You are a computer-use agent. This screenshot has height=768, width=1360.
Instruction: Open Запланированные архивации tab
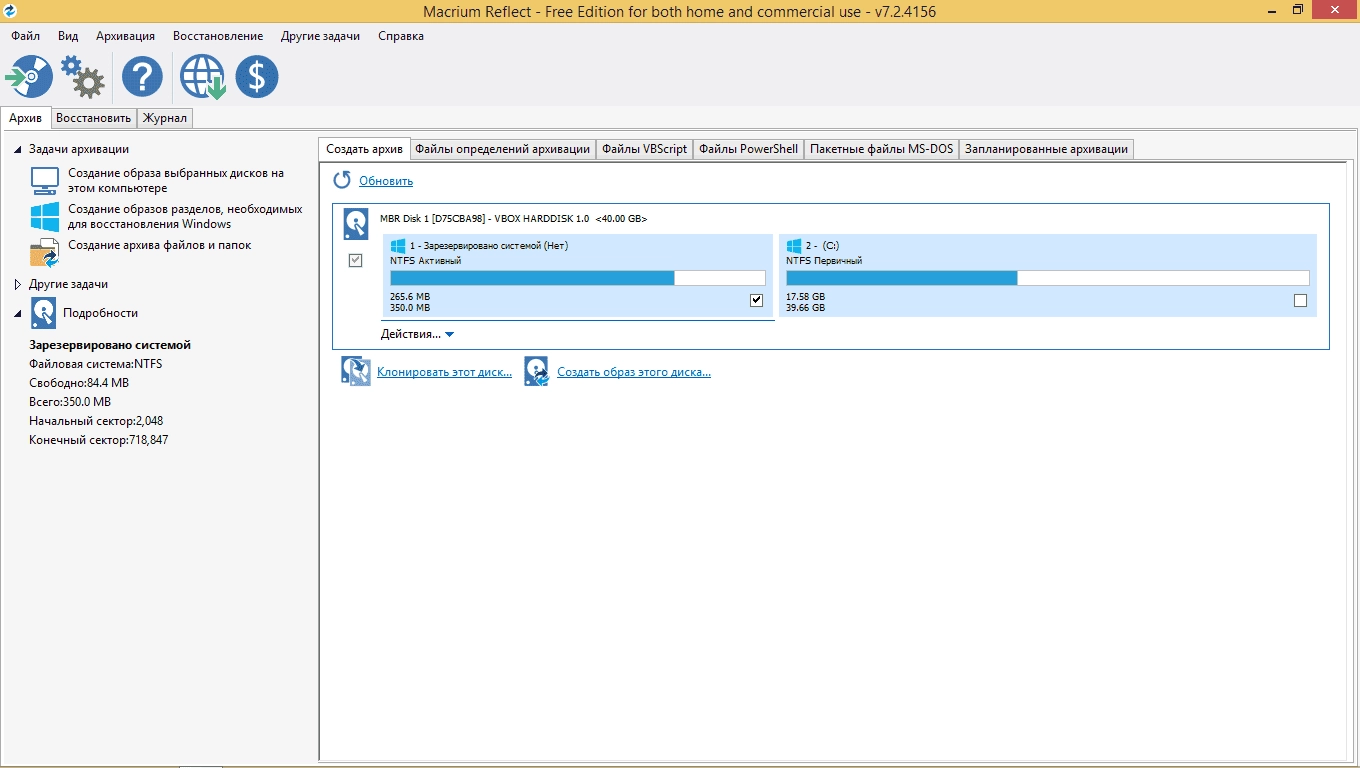[x=1046, y=149]
